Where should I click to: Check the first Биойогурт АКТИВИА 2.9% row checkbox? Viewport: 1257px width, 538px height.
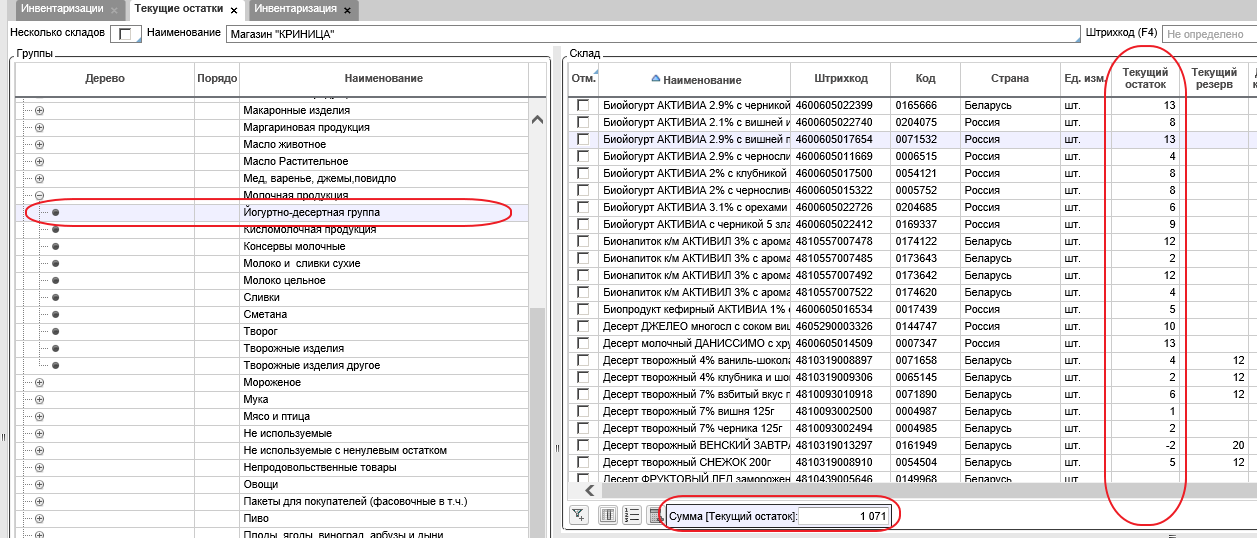583,105
